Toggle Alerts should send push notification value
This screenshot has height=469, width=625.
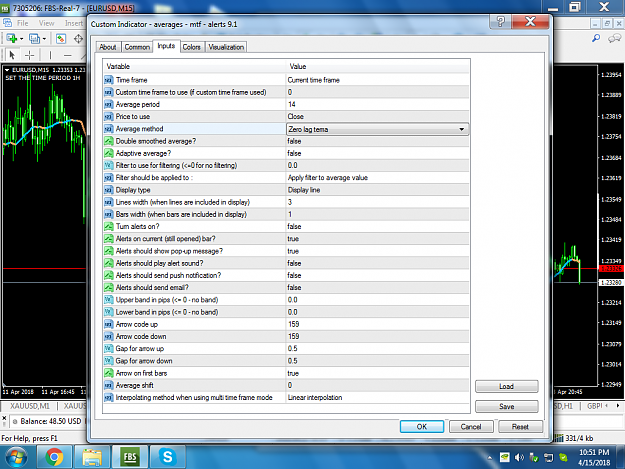377,275
